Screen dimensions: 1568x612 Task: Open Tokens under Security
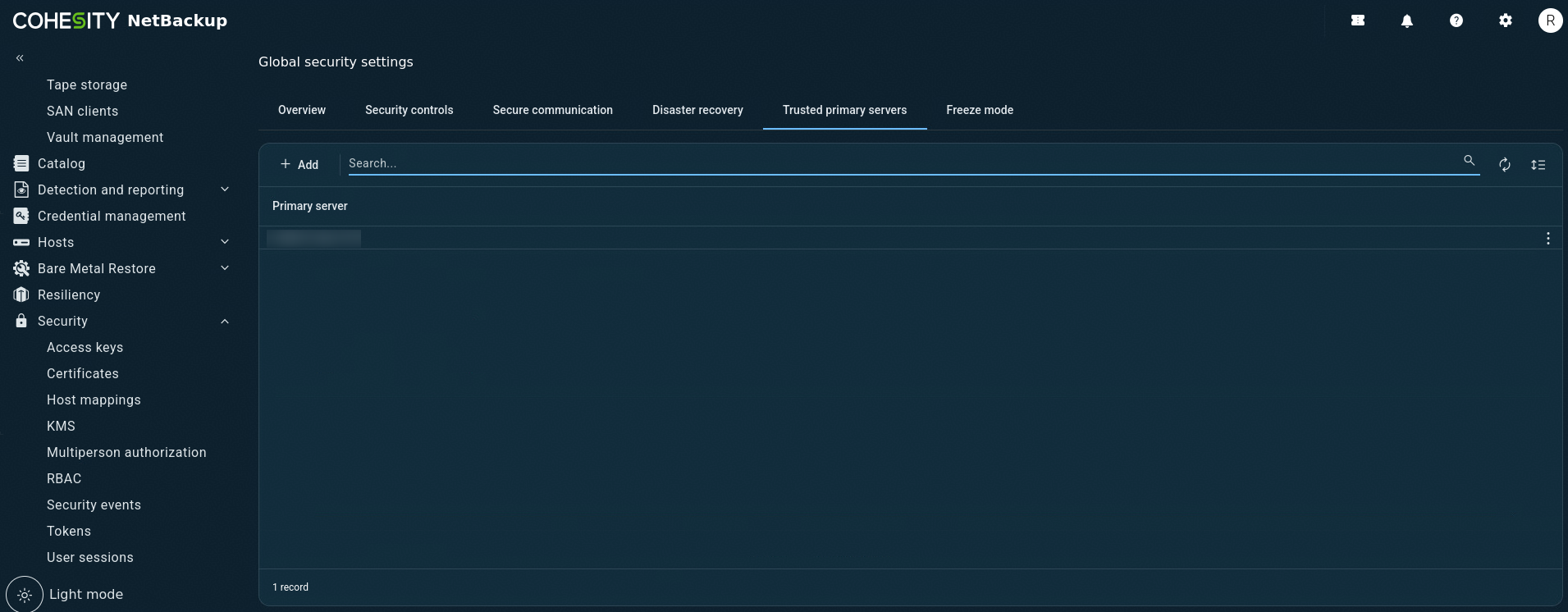click(x=69, y=531)
